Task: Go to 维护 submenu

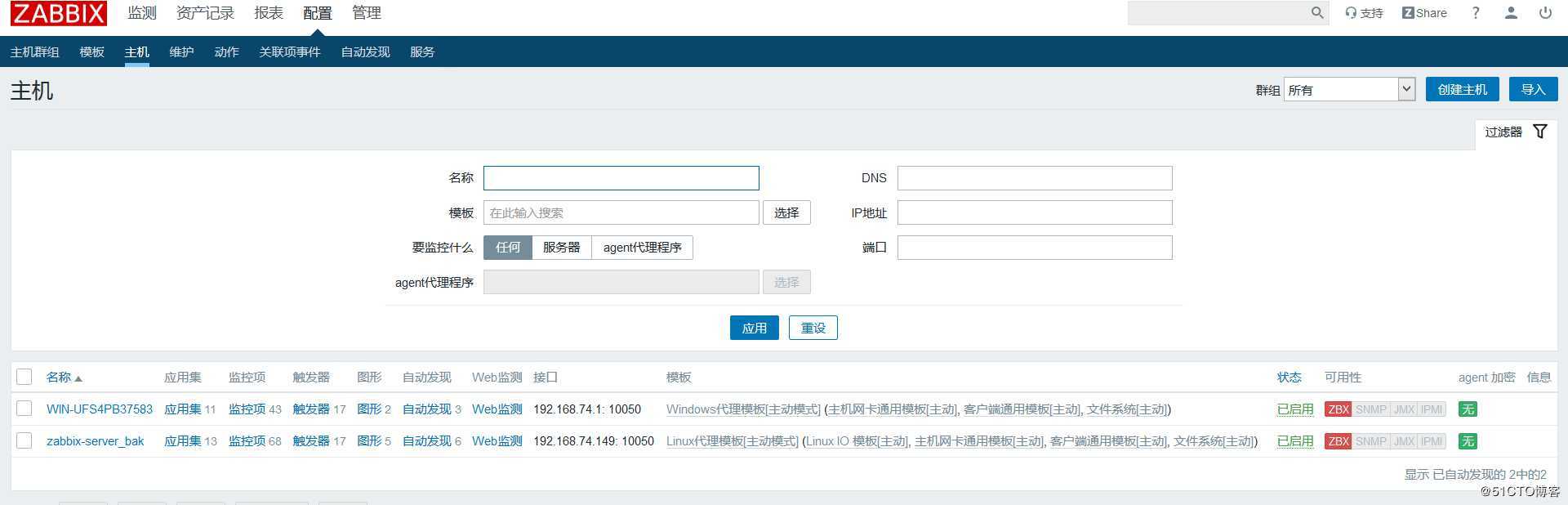Action: tap(182, 51)
